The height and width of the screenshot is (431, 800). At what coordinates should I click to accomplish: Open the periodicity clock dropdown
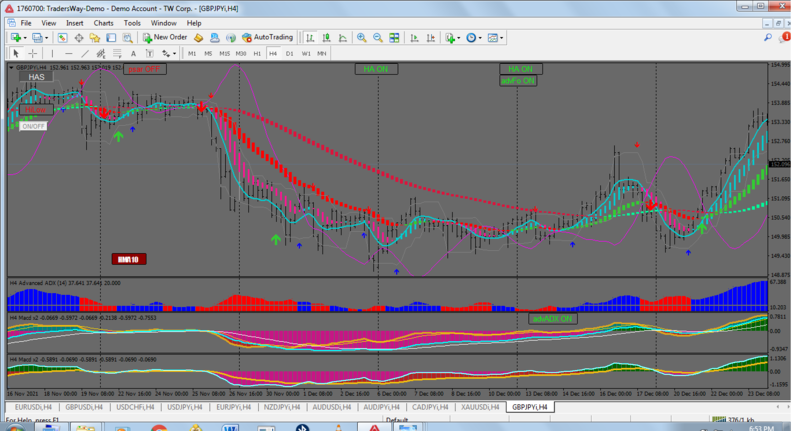(x=480, y=37)
